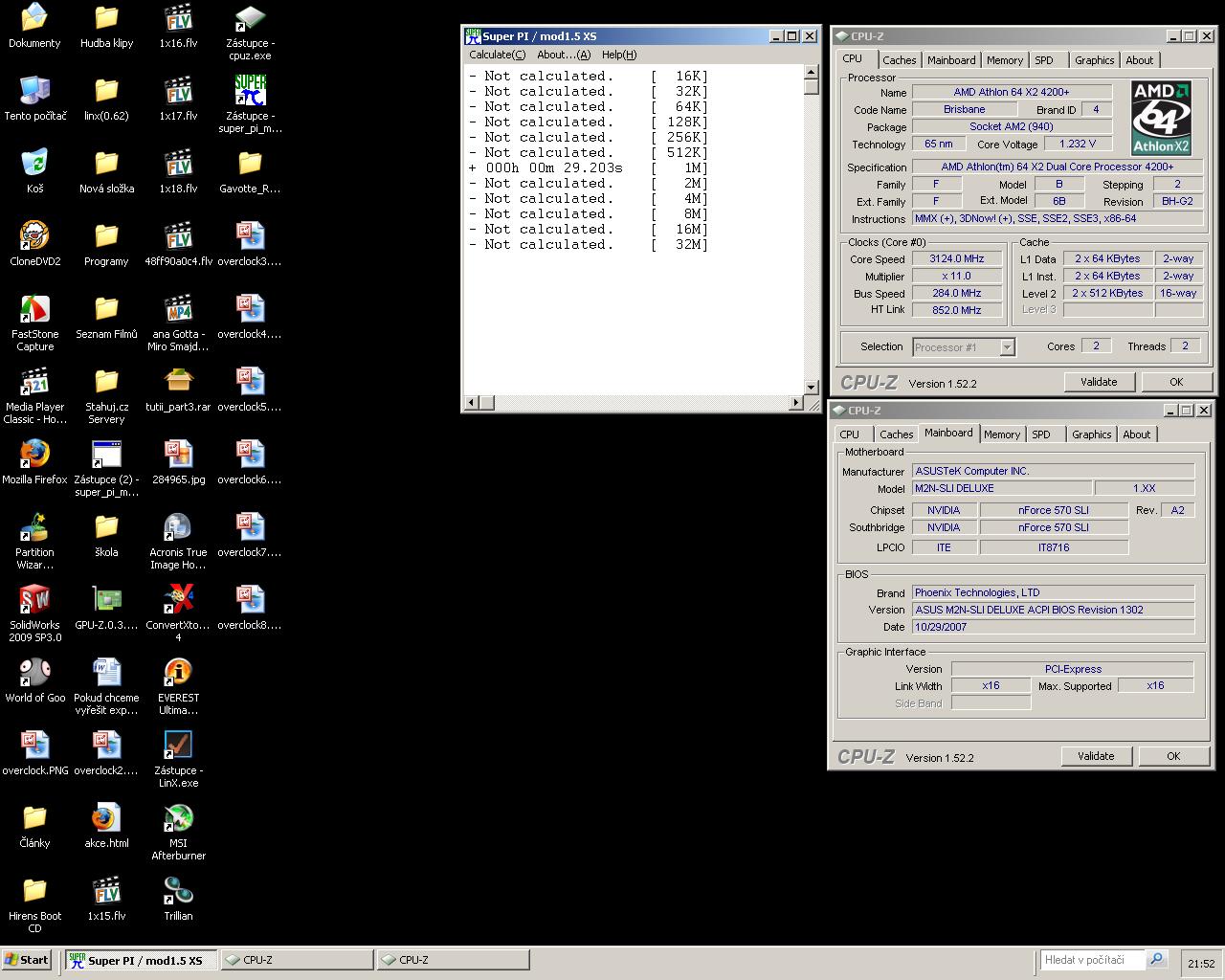Open the Zástupce - LinX.exe shortcut
This screenshot has width=1225, height=980.
click(178, 760)
